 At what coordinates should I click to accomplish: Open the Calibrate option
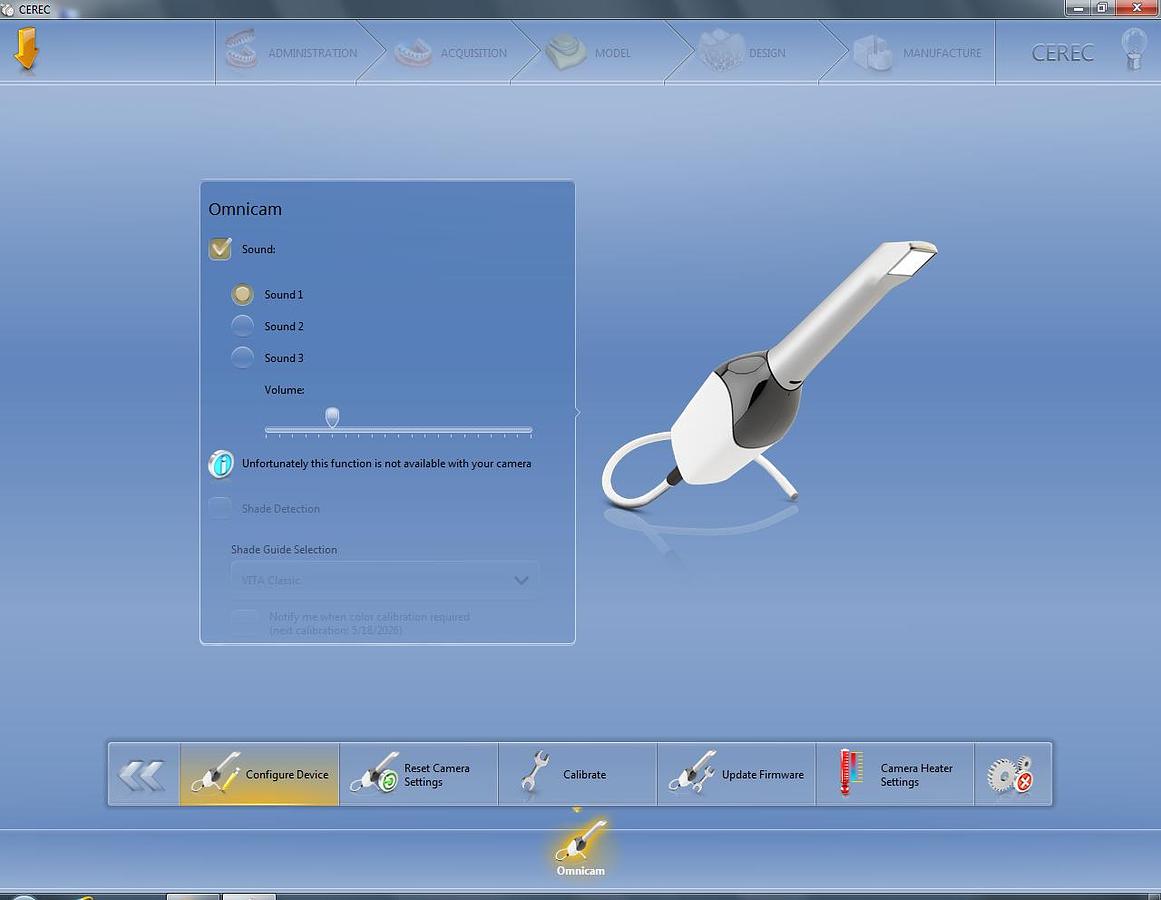click(x=578, y=774)
